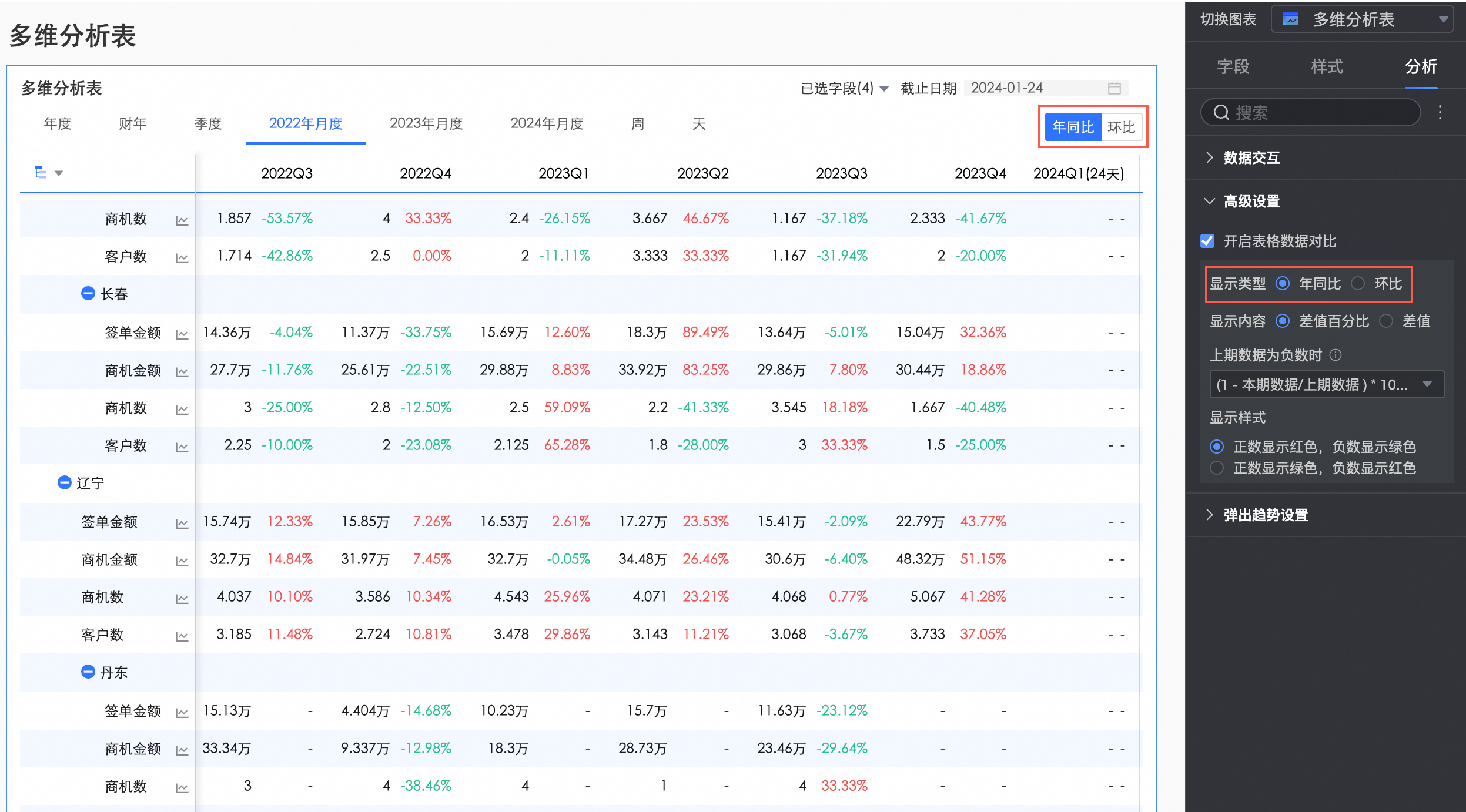1466x812 pixels.
Task: Click info icon beside 上期数据为负数时
Action: pyautogui.click(x=1336, y=355)
